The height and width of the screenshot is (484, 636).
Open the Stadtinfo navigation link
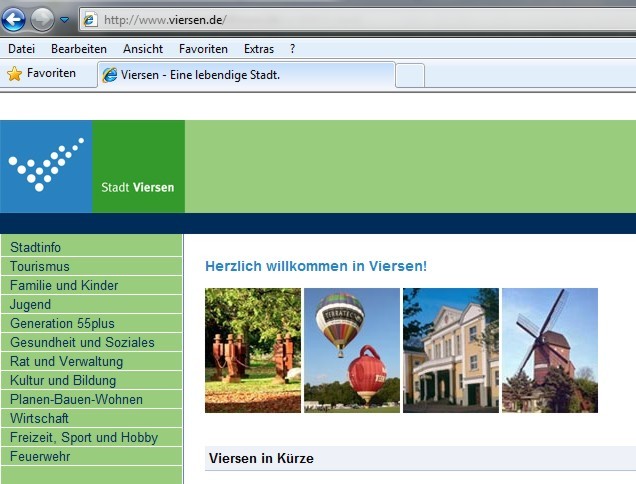(x=36, y=247)
